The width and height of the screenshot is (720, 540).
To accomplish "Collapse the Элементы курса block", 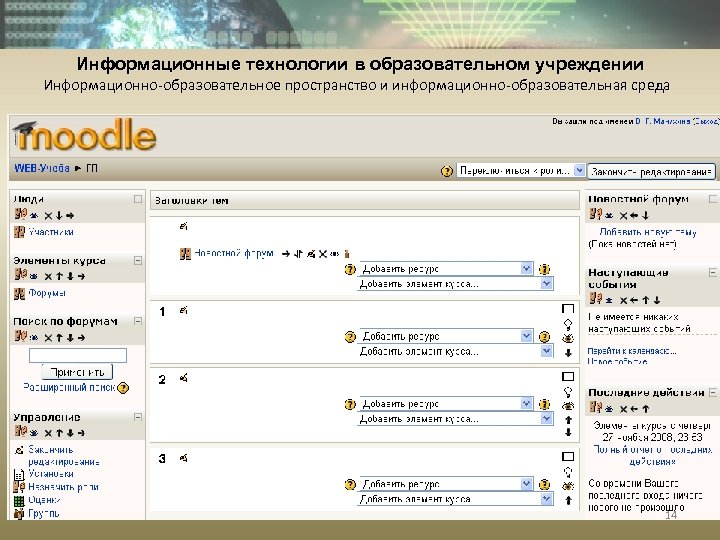I will coord(138,260).
